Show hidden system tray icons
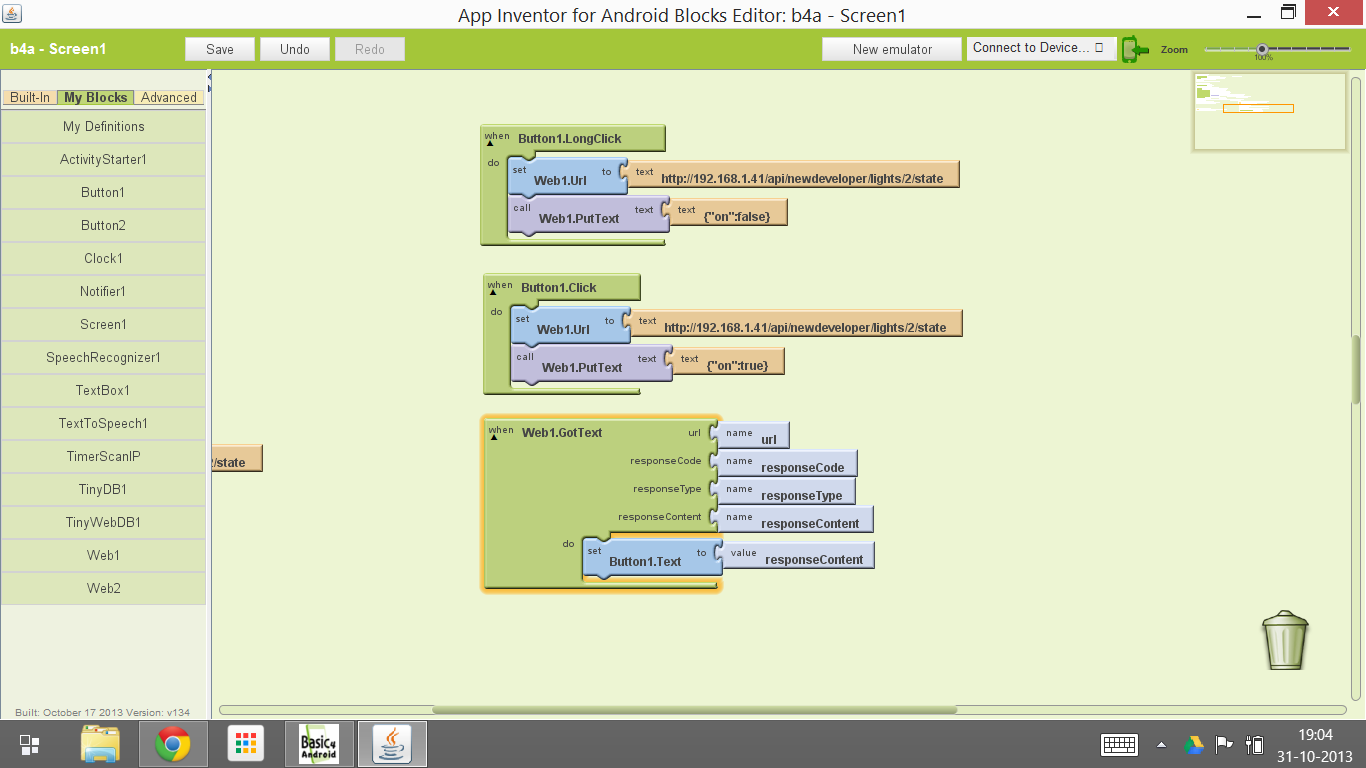Screen dimensions: 1366x768 coord(1161,744)
